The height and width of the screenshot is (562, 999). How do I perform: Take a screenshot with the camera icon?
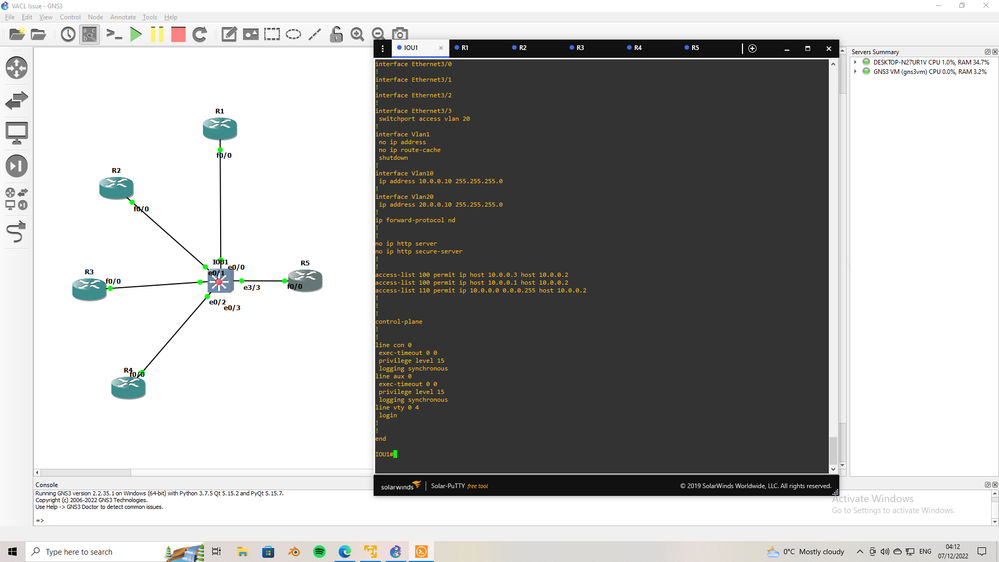(399, 34)
